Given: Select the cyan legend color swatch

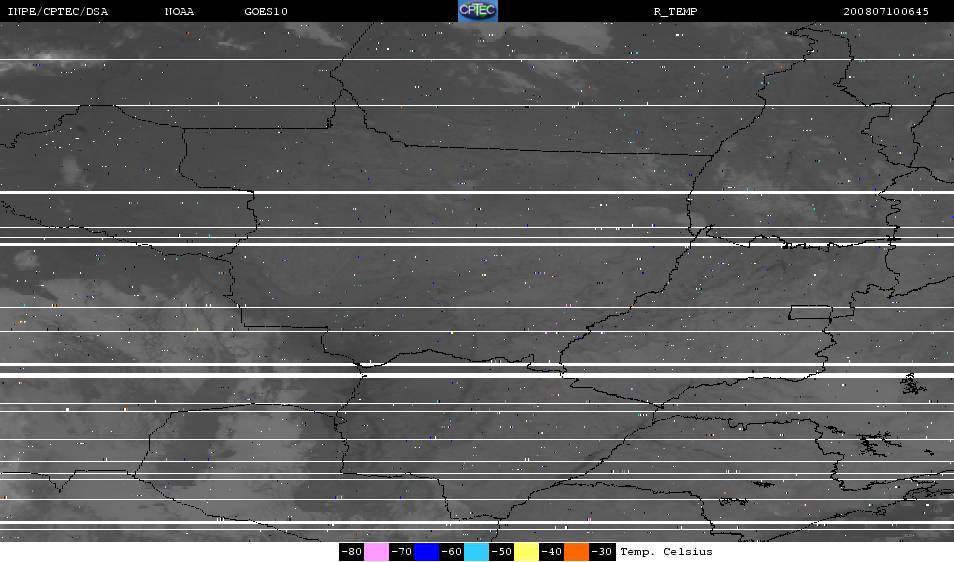Looking at the screenshot, I should point(476,552).
